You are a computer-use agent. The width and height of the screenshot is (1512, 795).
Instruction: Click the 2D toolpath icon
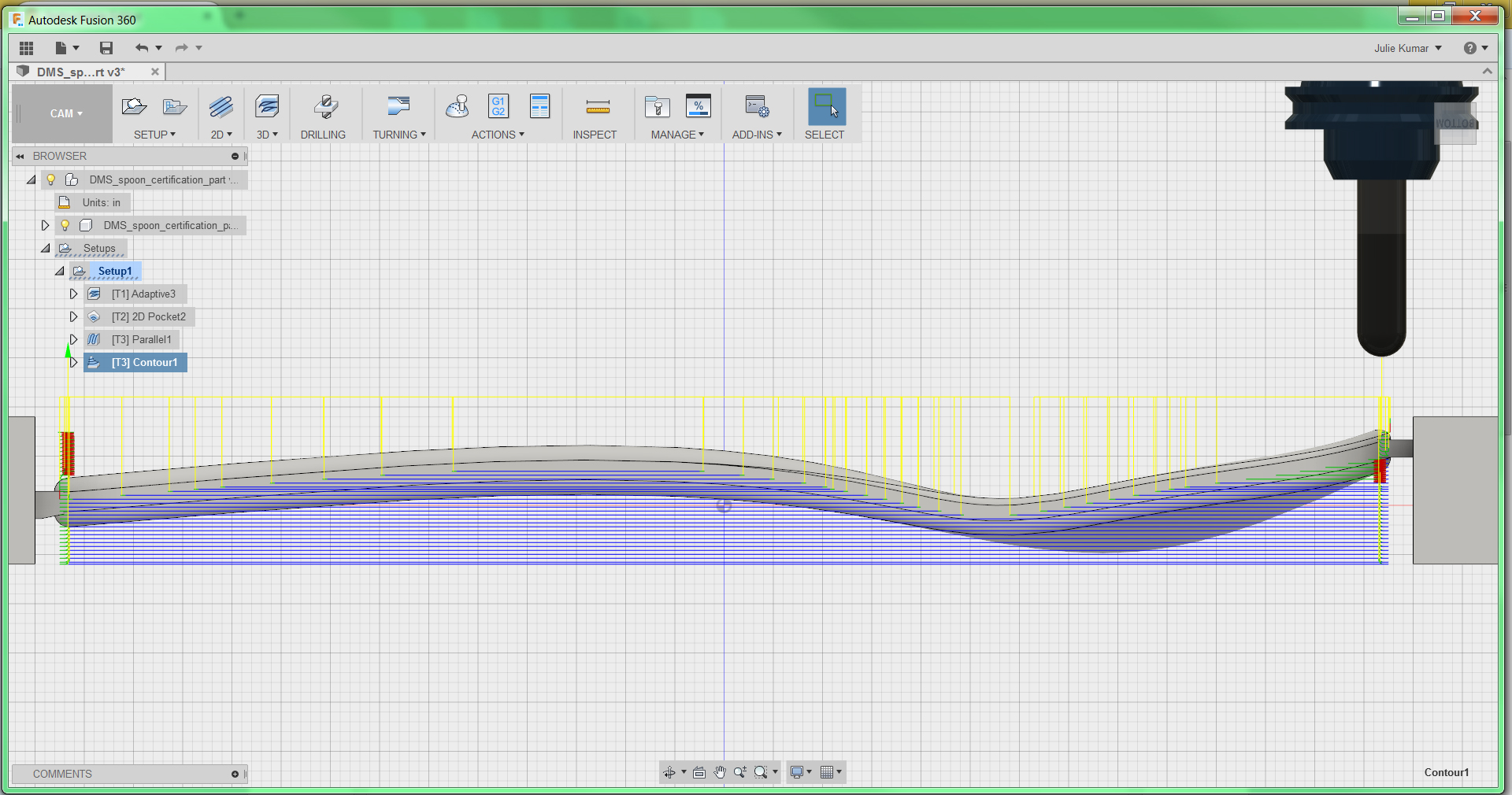tap(221, 106)
